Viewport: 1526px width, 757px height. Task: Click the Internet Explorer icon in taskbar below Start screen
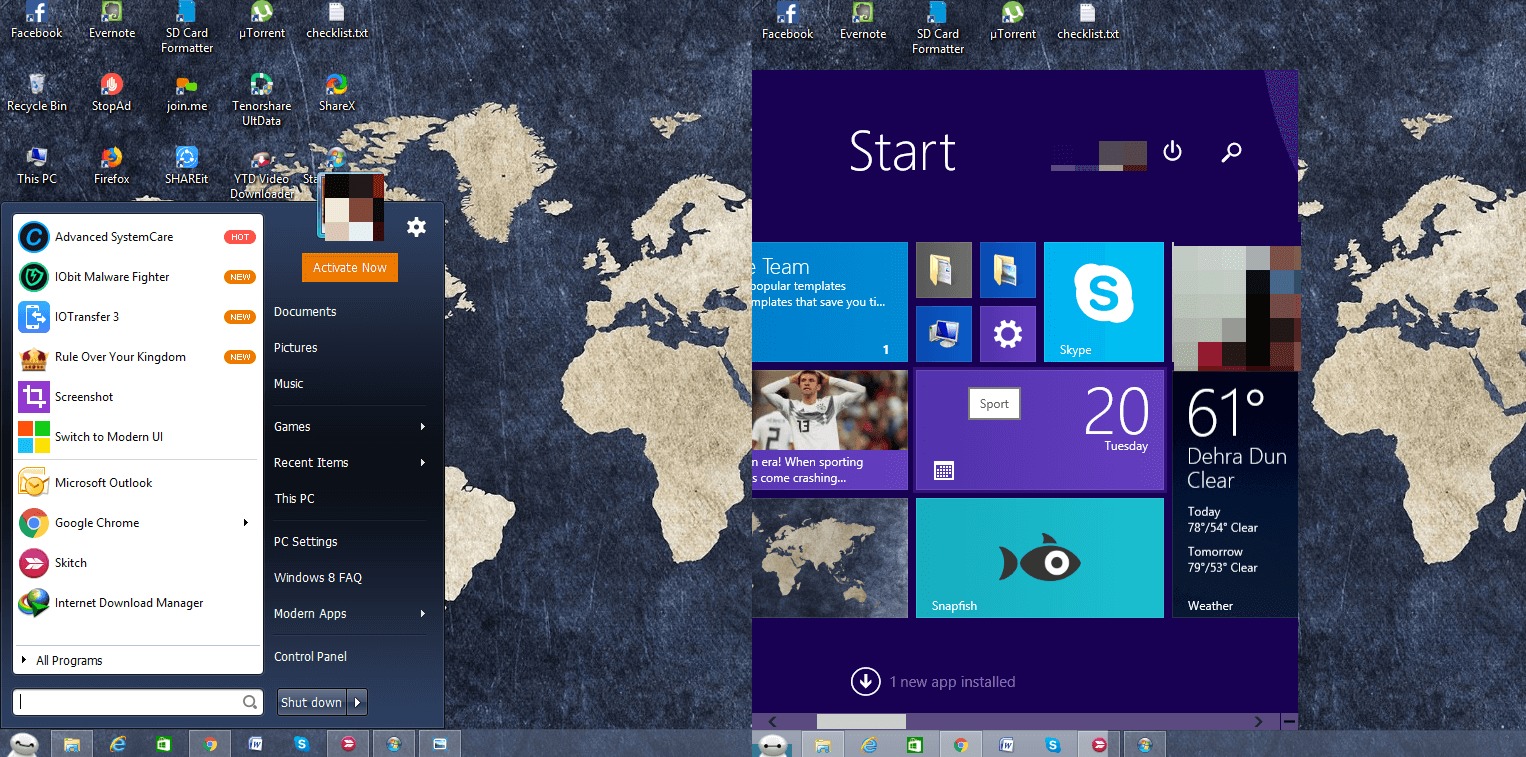pyautogui.click(x=869, y=744)
